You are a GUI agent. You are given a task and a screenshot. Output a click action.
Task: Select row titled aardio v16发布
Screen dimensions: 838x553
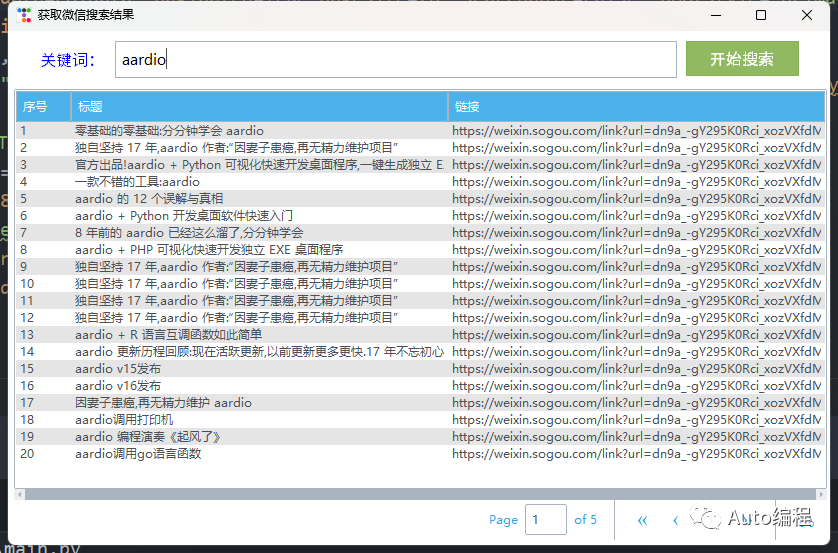point(420,386)
